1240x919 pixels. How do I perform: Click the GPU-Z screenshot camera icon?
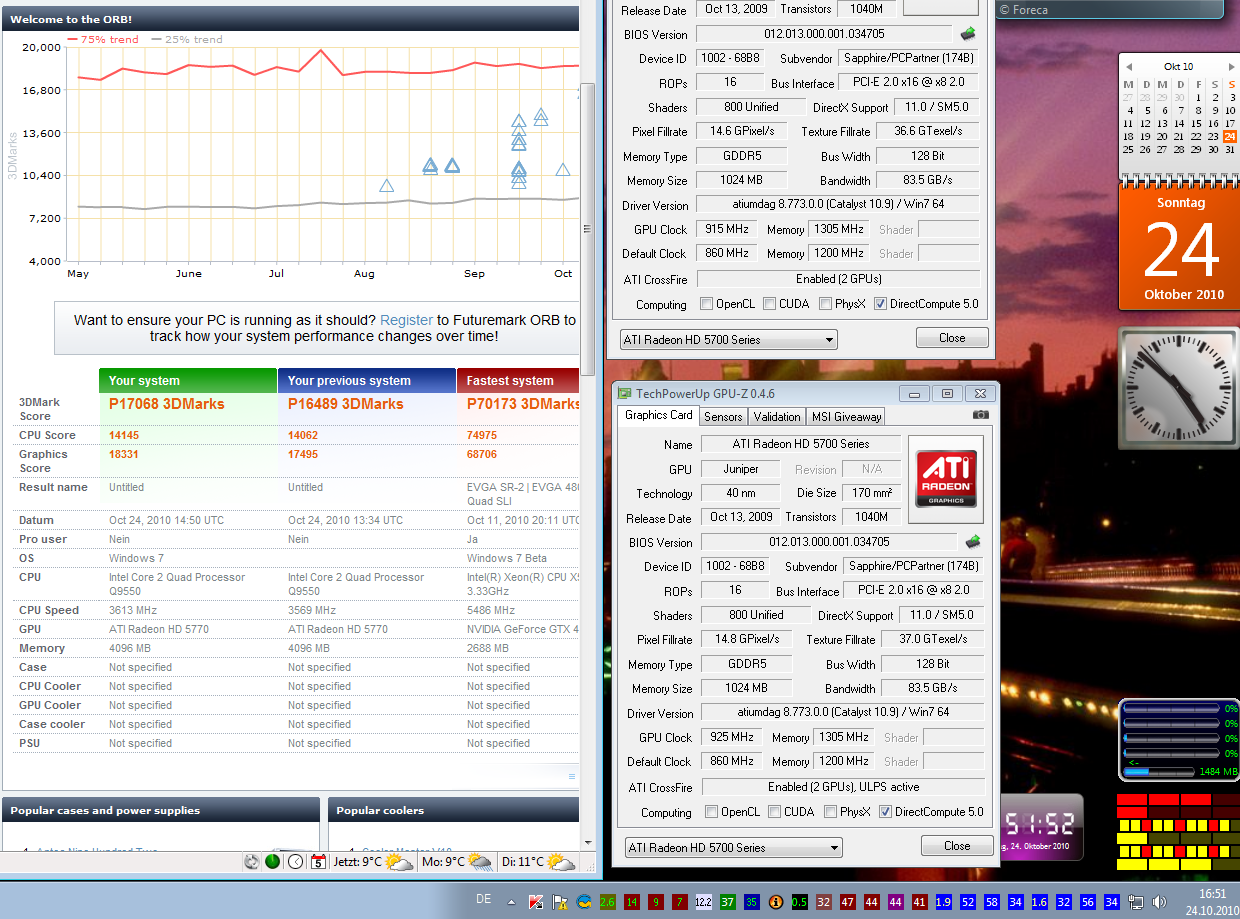[x=981, y=415]
